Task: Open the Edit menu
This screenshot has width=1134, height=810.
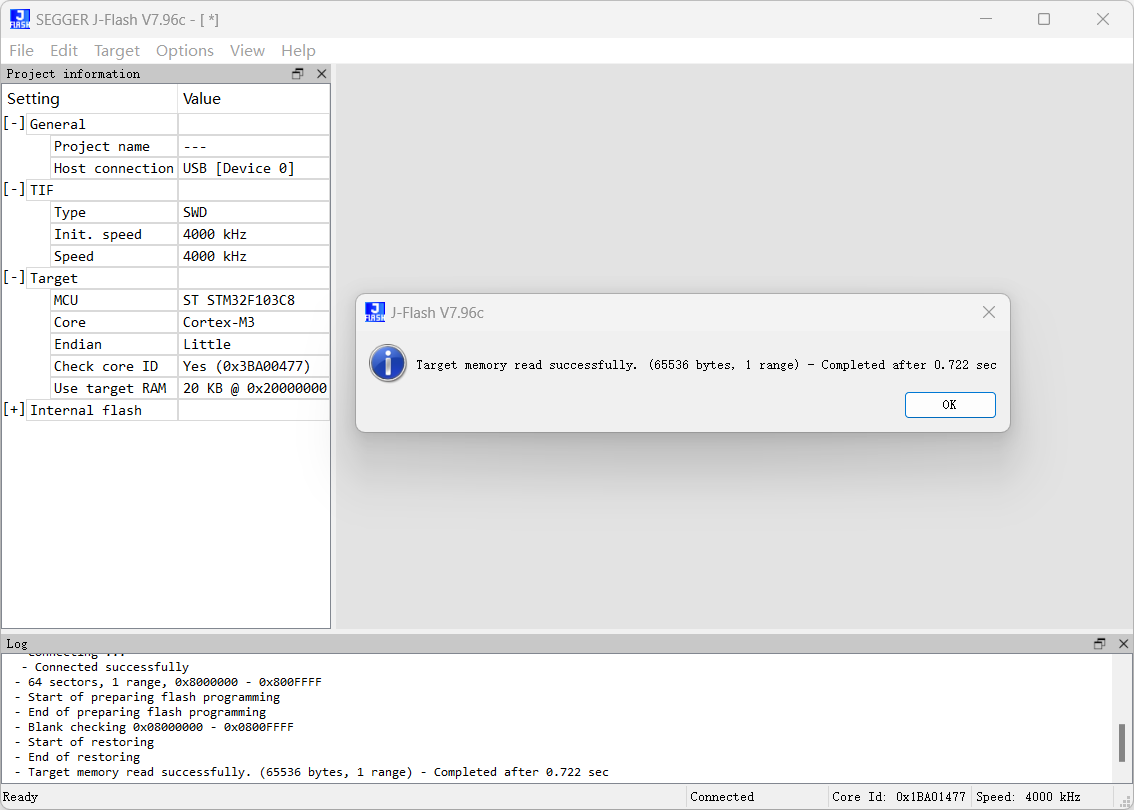Action: click(x=64, y=51)
